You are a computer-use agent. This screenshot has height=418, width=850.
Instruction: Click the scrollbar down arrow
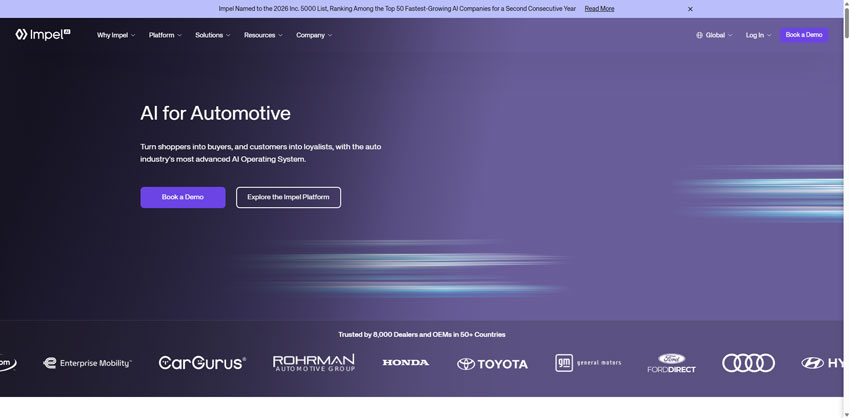847,415
